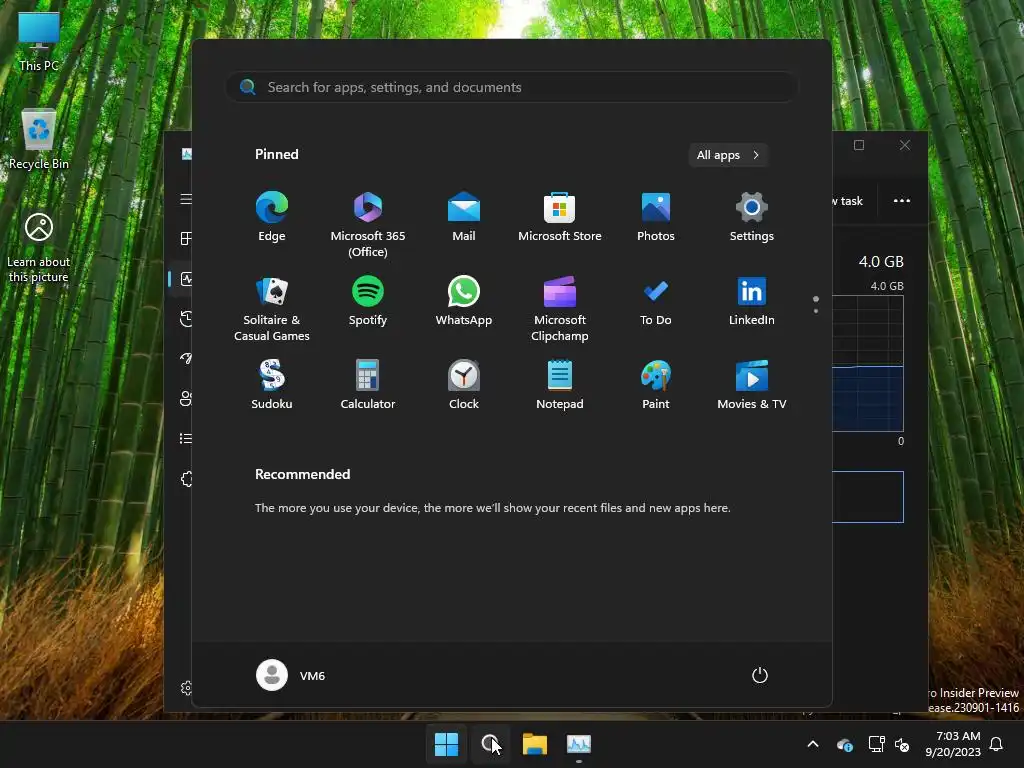Image resolution: width=1024 pixels, height=768 pixels.
Task: Open VM6 user account menu
Action: [291, 675]
